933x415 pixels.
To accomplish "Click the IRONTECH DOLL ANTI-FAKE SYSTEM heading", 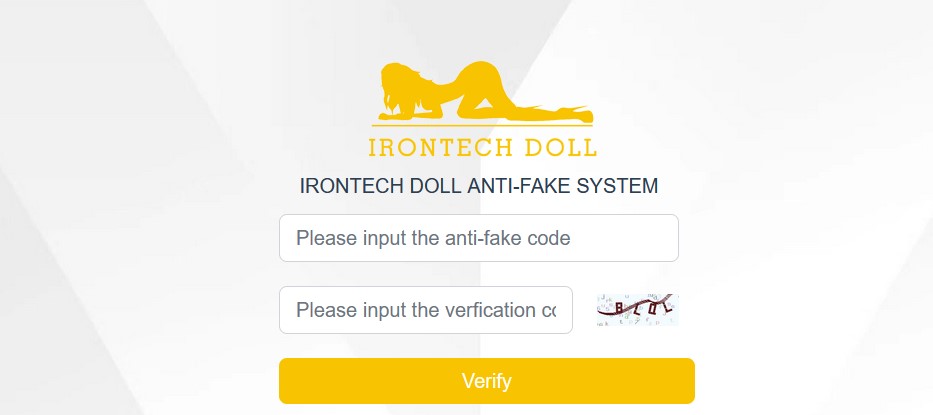I will coord(479,186).
